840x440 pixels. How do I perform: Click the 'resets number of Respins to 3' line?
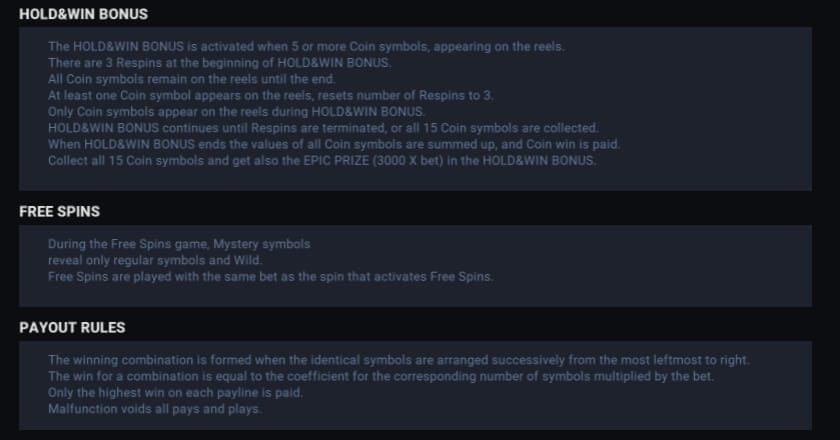point(270,95)
